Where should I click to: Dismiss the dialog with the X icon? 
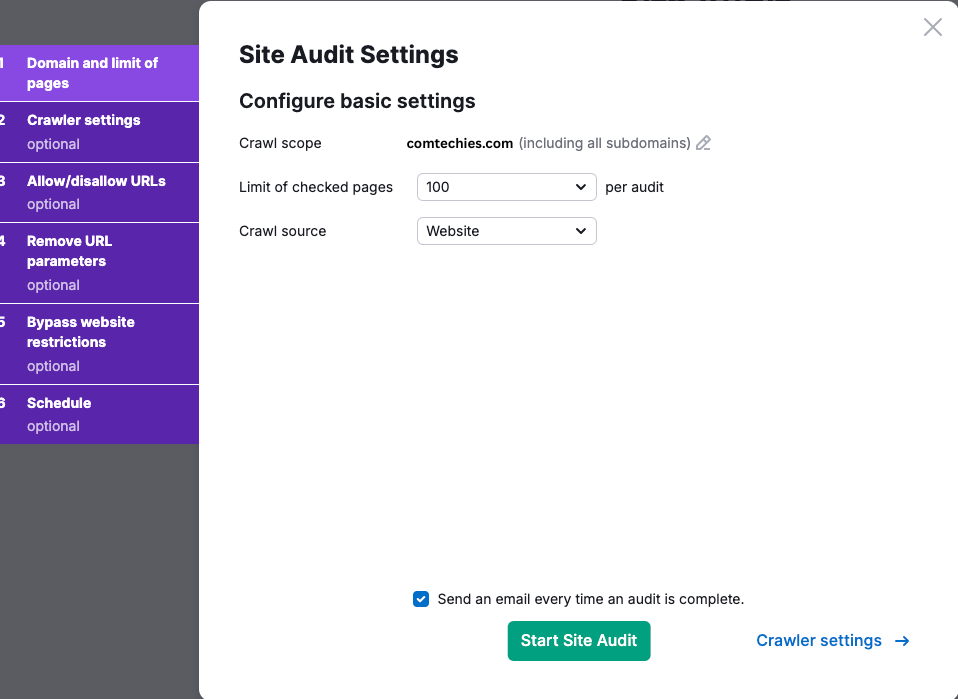932,27
